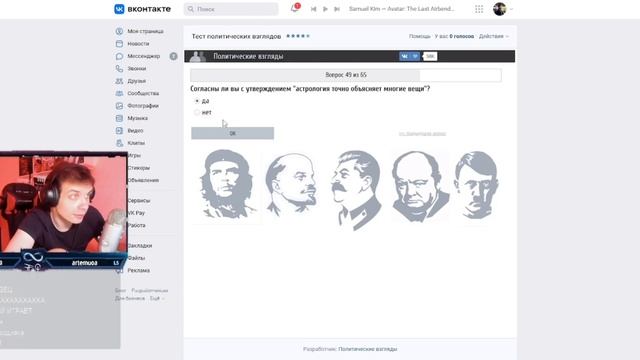
Task: Click the webcam overlay of the streamer
Action: click(x=64, y=203)
